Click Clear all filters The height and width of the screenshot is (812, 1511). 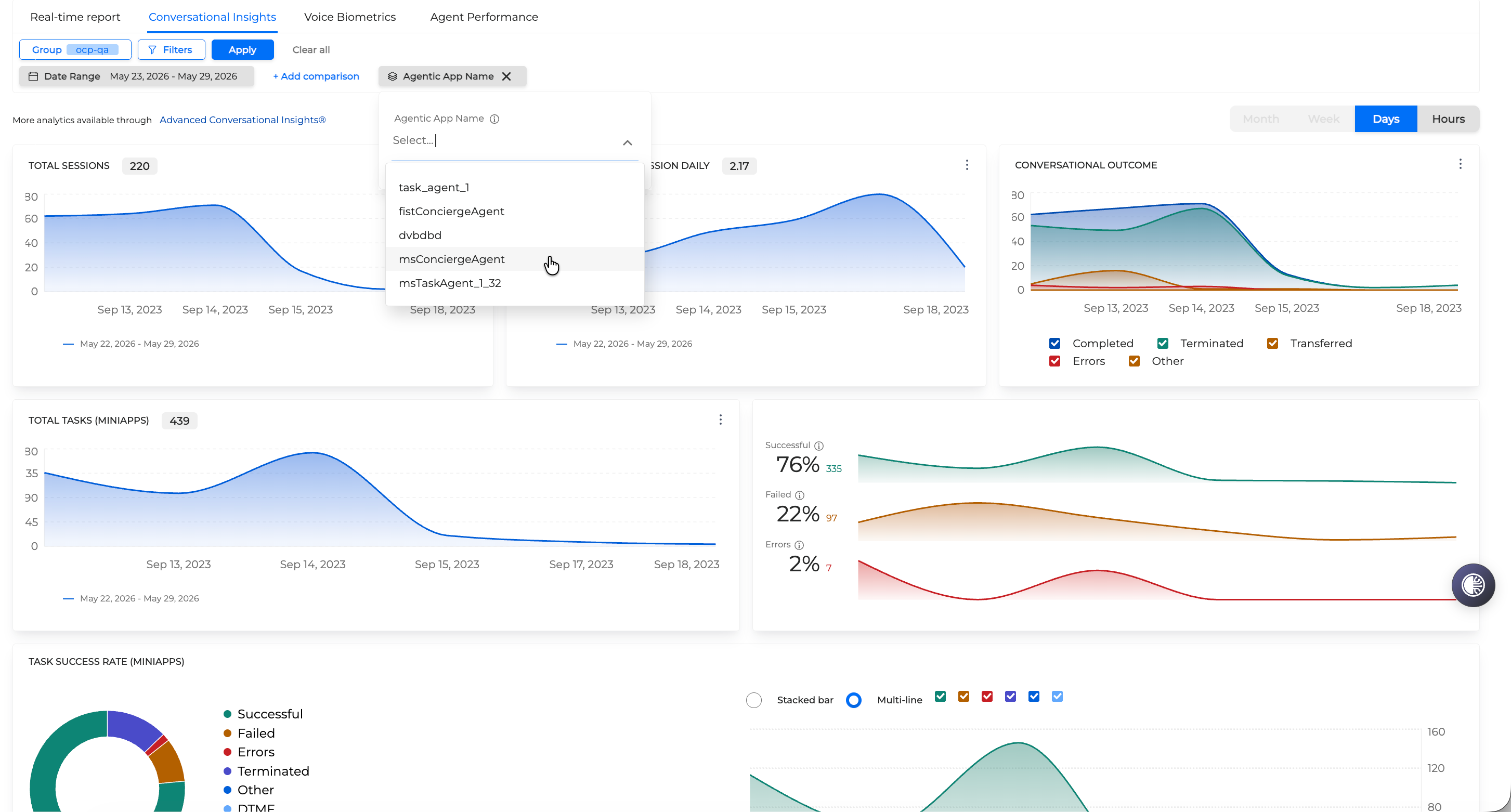[311, 50]
